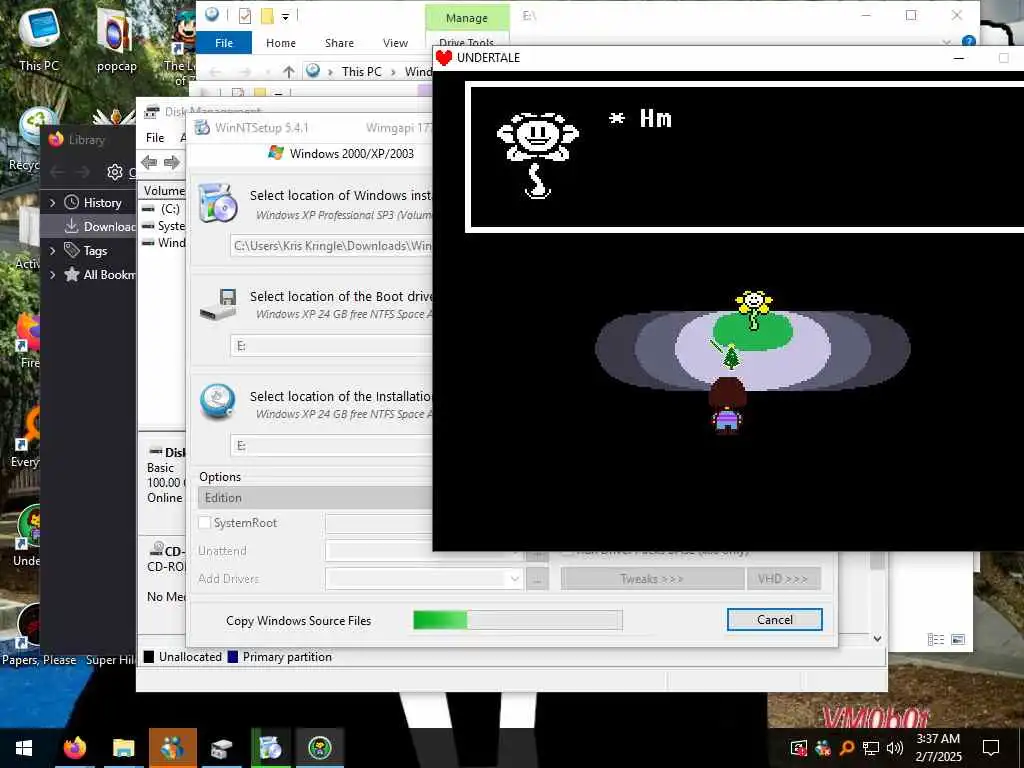
Task: Click the Cancel button in WinNTSetup
Action: click(x=775, y=620)
